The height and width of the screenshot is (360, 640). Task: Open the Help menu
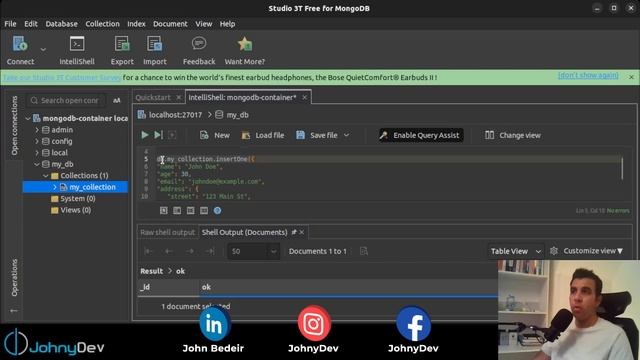227,24
